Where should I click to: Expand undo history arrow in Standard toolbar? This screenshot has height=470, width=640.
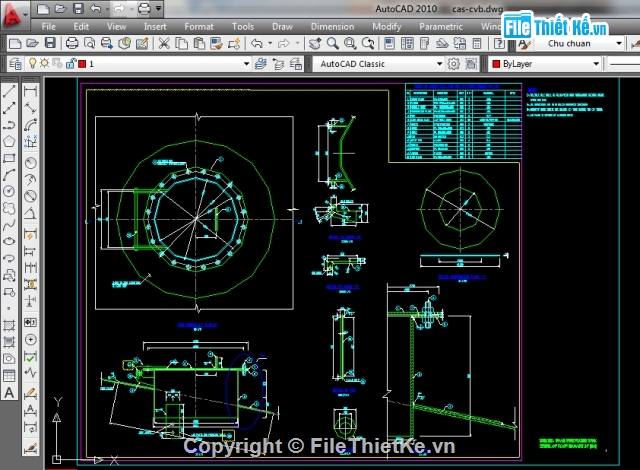coord(270,43)
